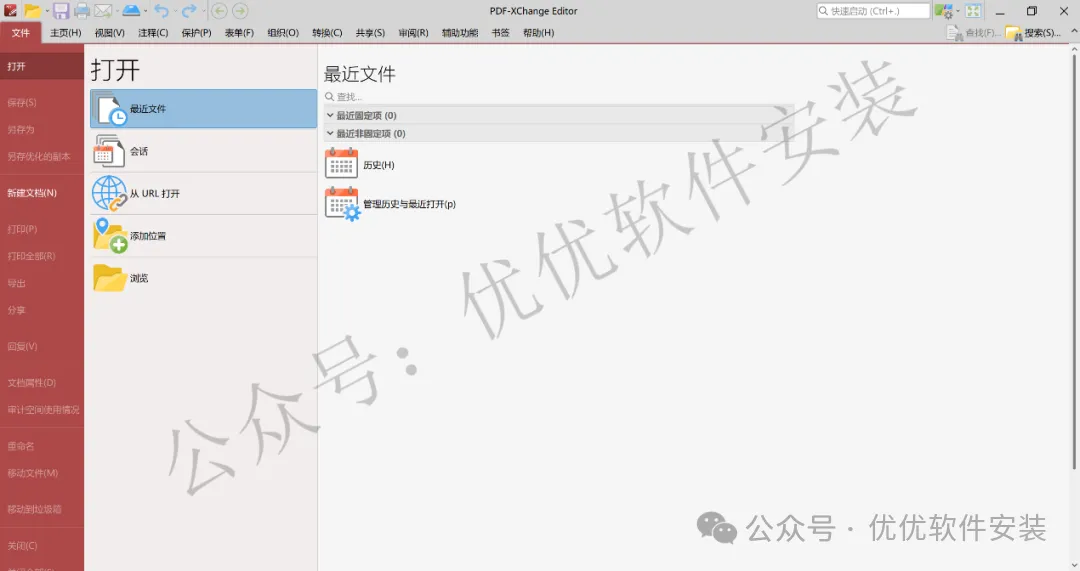Click the open folder icon in quick toolbar
Screen dimensions: 1080x571
tap(32, 10)
